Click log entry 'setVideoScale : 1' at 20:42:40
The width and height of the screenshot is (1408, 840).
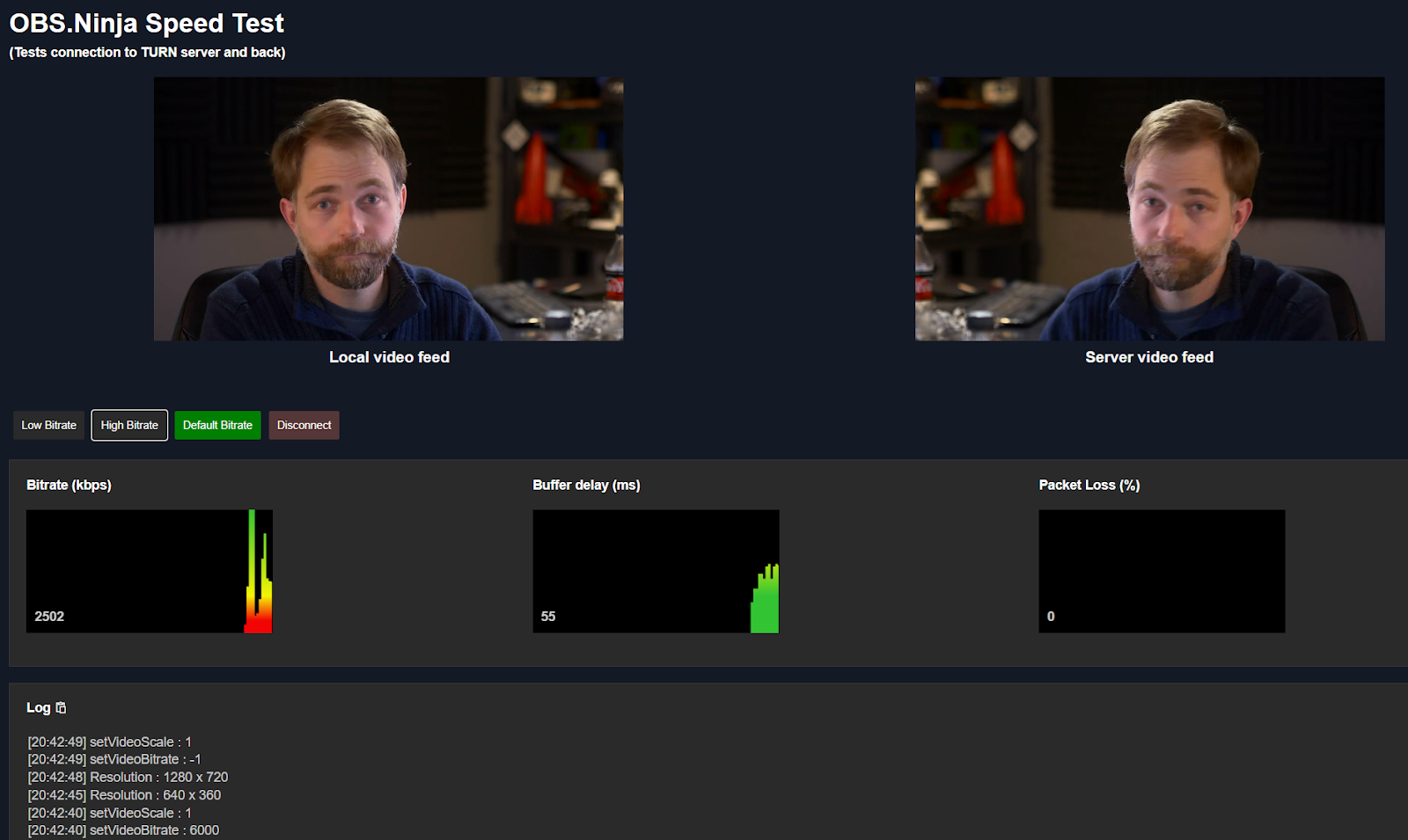109,813
